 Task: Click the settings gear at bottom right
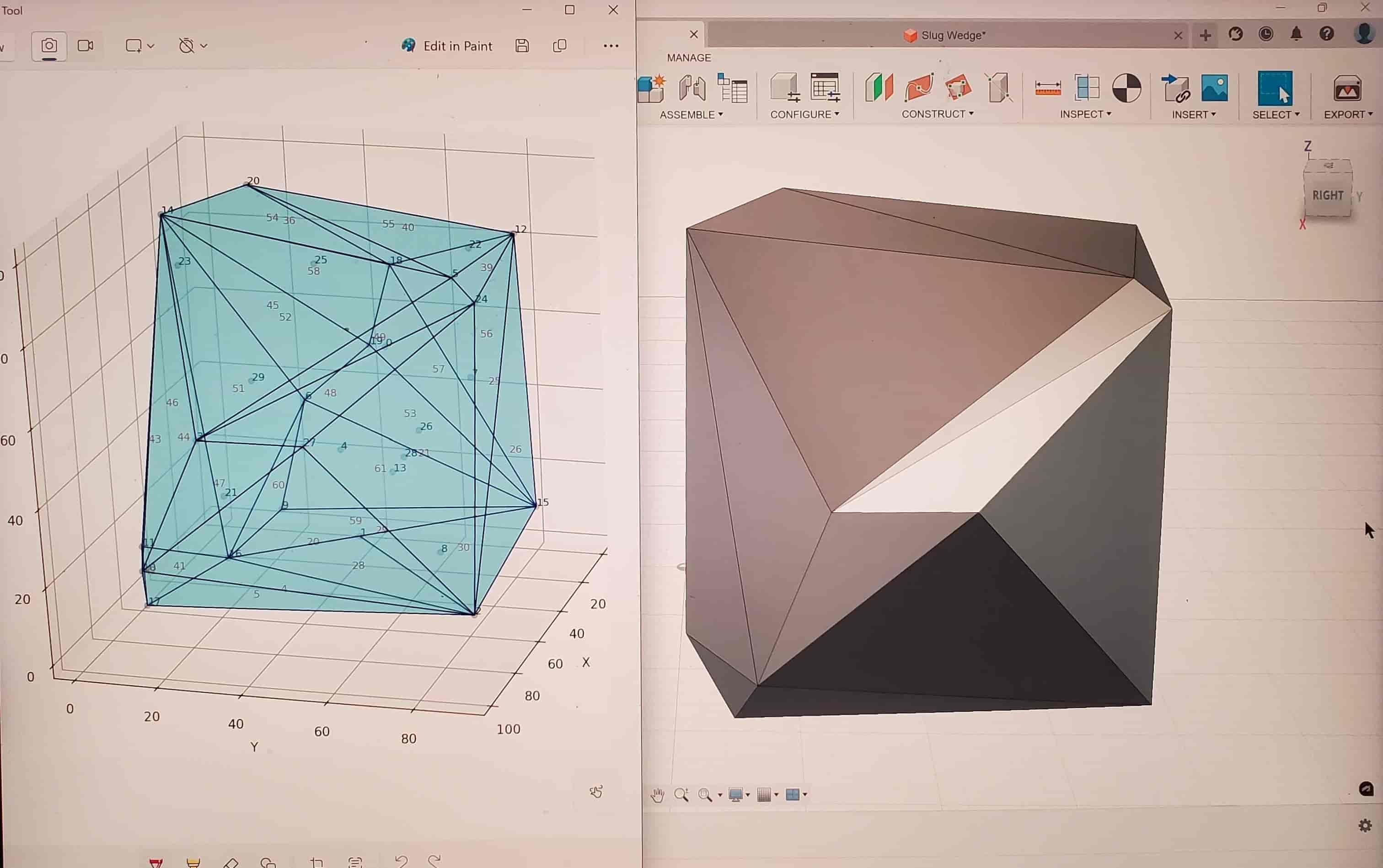[x=1365, y=826]
